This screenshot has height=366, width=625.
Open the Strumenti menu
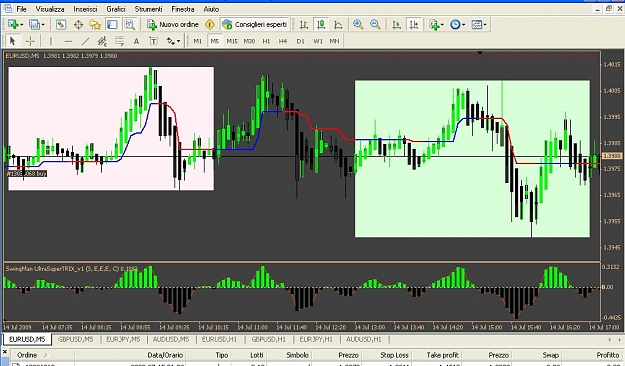tap(148, 9)
